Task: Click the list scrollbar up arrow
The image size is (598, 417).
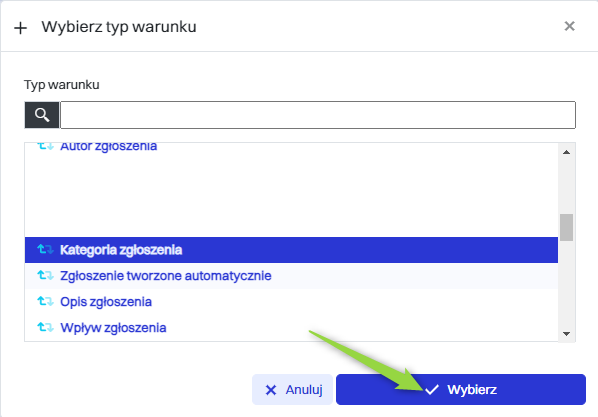Action: pyautogui.click(x=566, y=152)
